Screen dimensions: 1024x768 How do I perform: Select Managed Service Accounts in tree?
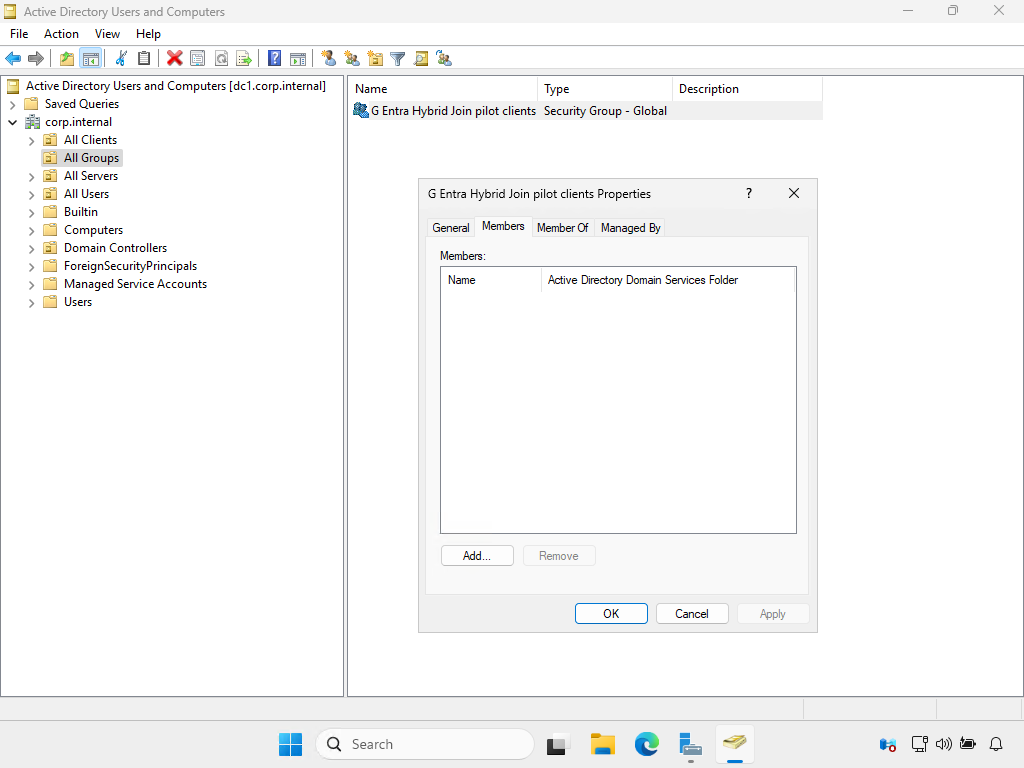coord(135,284)
